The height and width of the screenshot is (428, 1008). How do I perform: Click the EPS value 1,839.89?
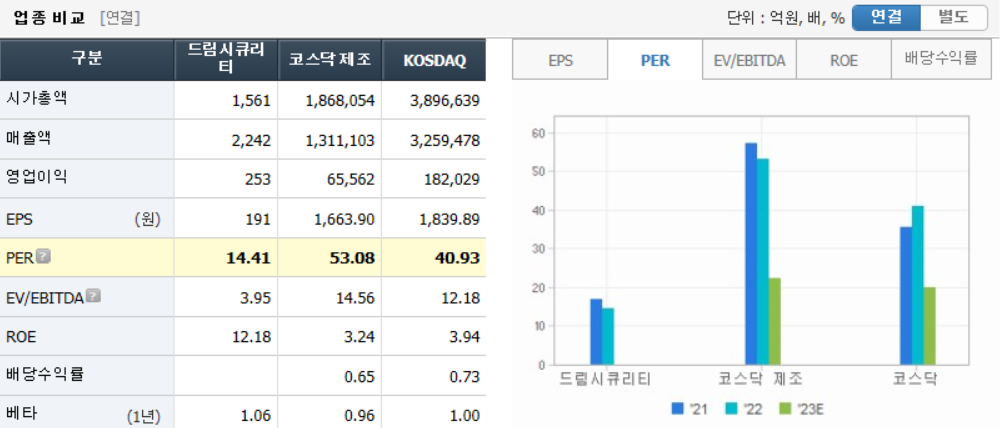click(x=448, y=219)
